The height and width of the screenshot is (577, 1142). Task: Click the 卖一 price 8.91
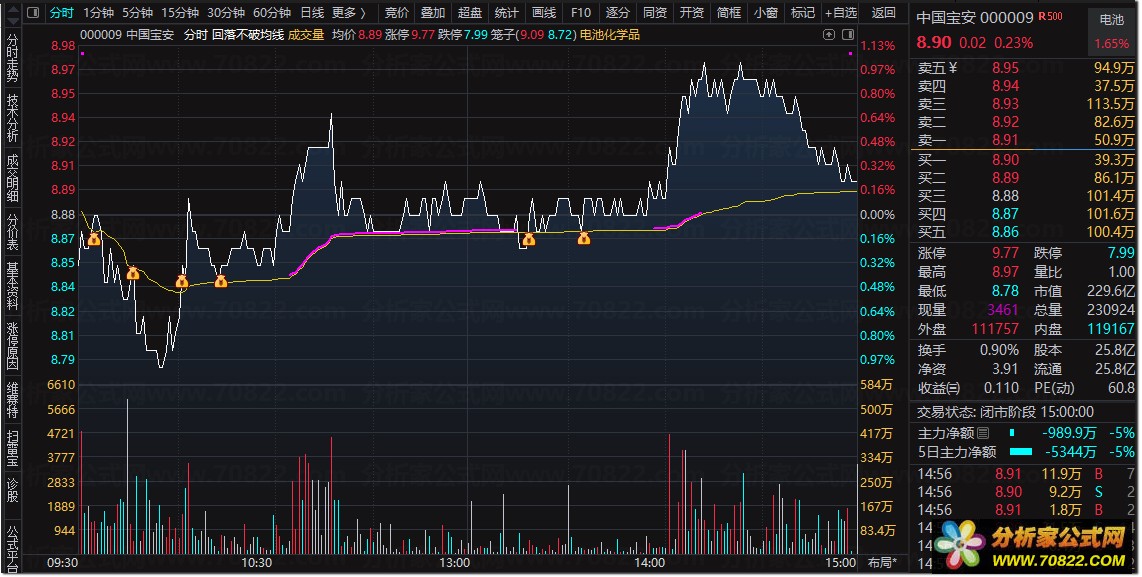1005,140
